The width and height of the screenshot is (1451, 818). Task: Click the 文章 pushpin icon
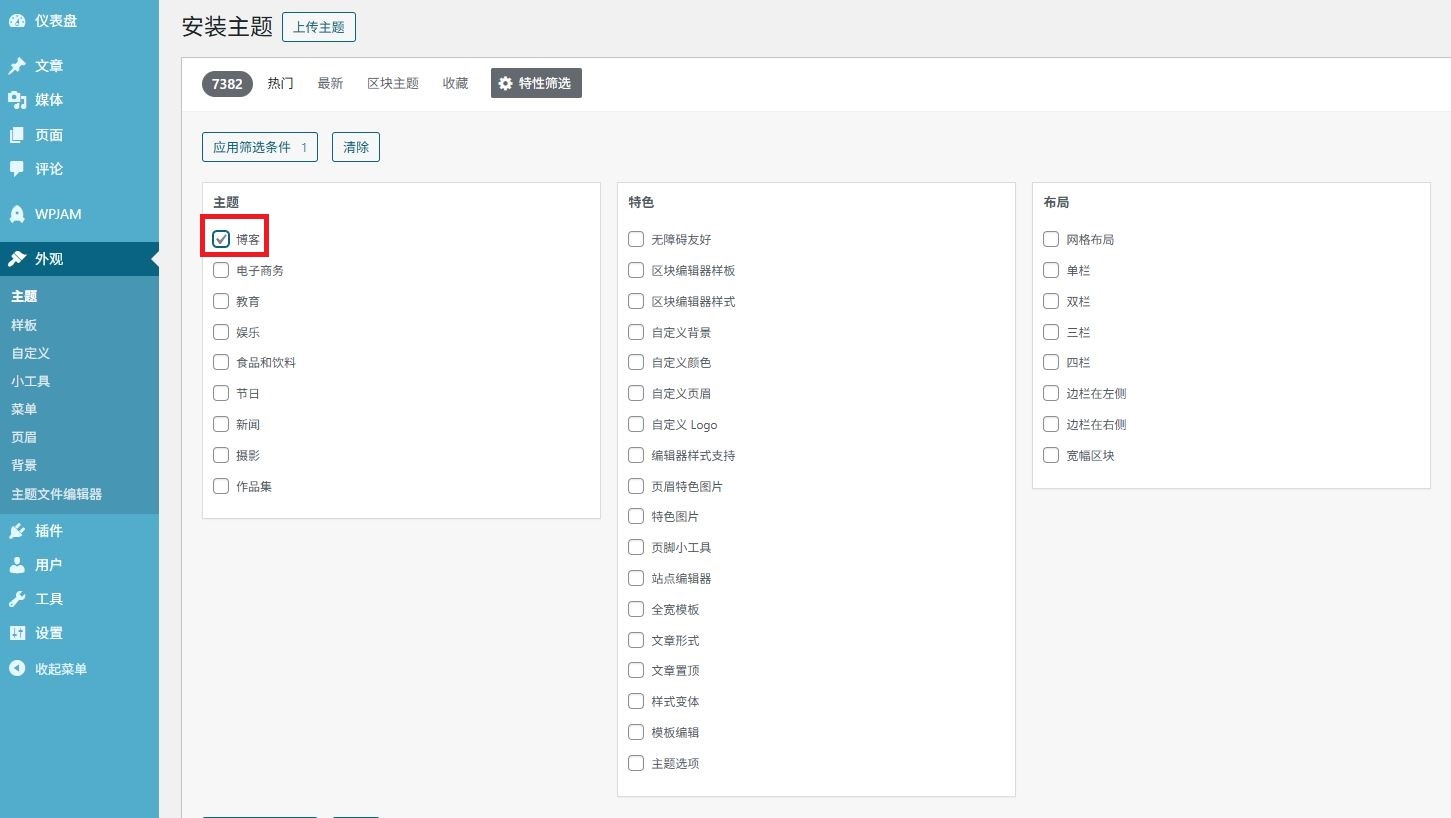click(x=17, y=66)
